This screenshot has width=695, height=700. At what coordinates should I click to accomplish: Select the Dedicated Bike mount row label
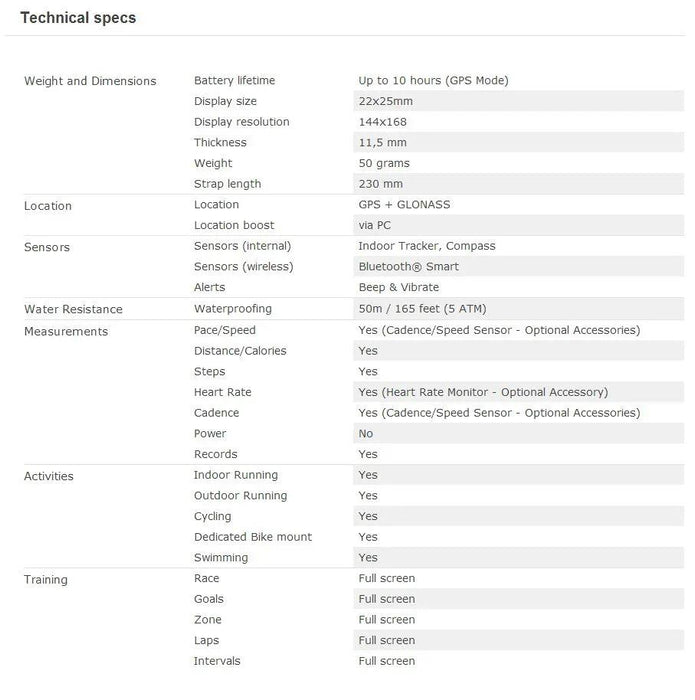[253, 537]
